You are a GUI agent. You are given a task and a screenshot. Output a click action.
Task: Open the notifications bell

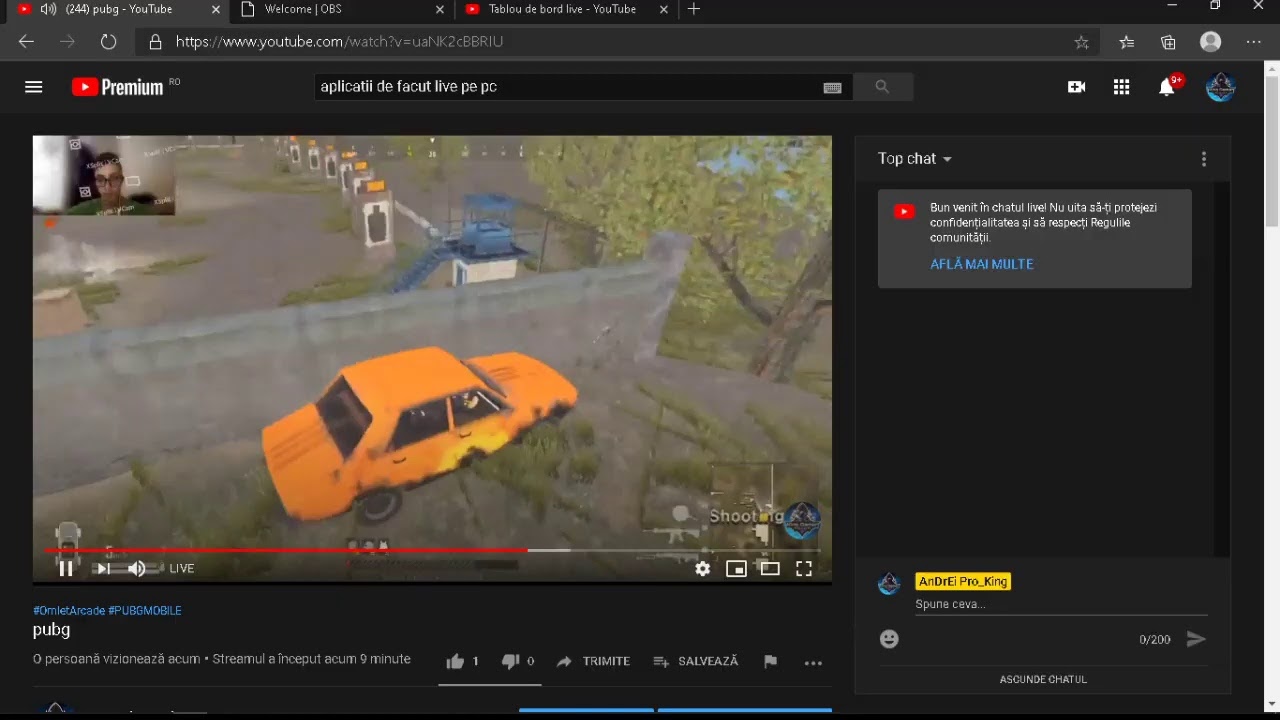(1166, 87)
